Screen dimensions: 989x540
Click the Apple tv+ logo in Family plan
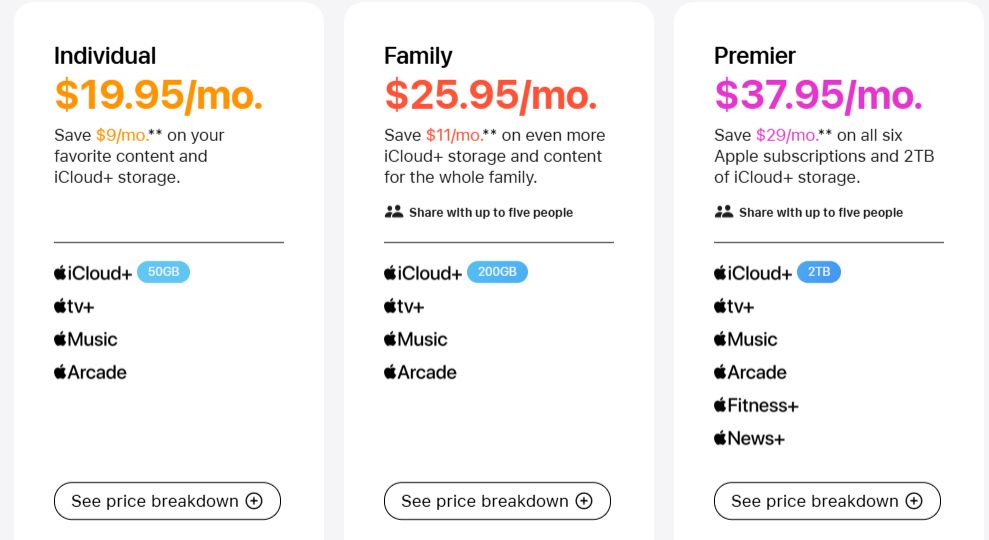point(404,307)
